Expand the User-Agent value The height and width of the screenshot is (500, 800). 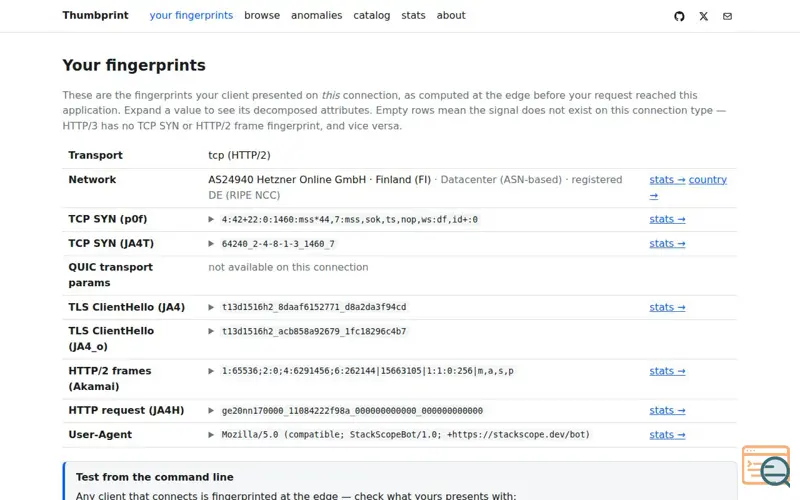(x=211, y=435)
